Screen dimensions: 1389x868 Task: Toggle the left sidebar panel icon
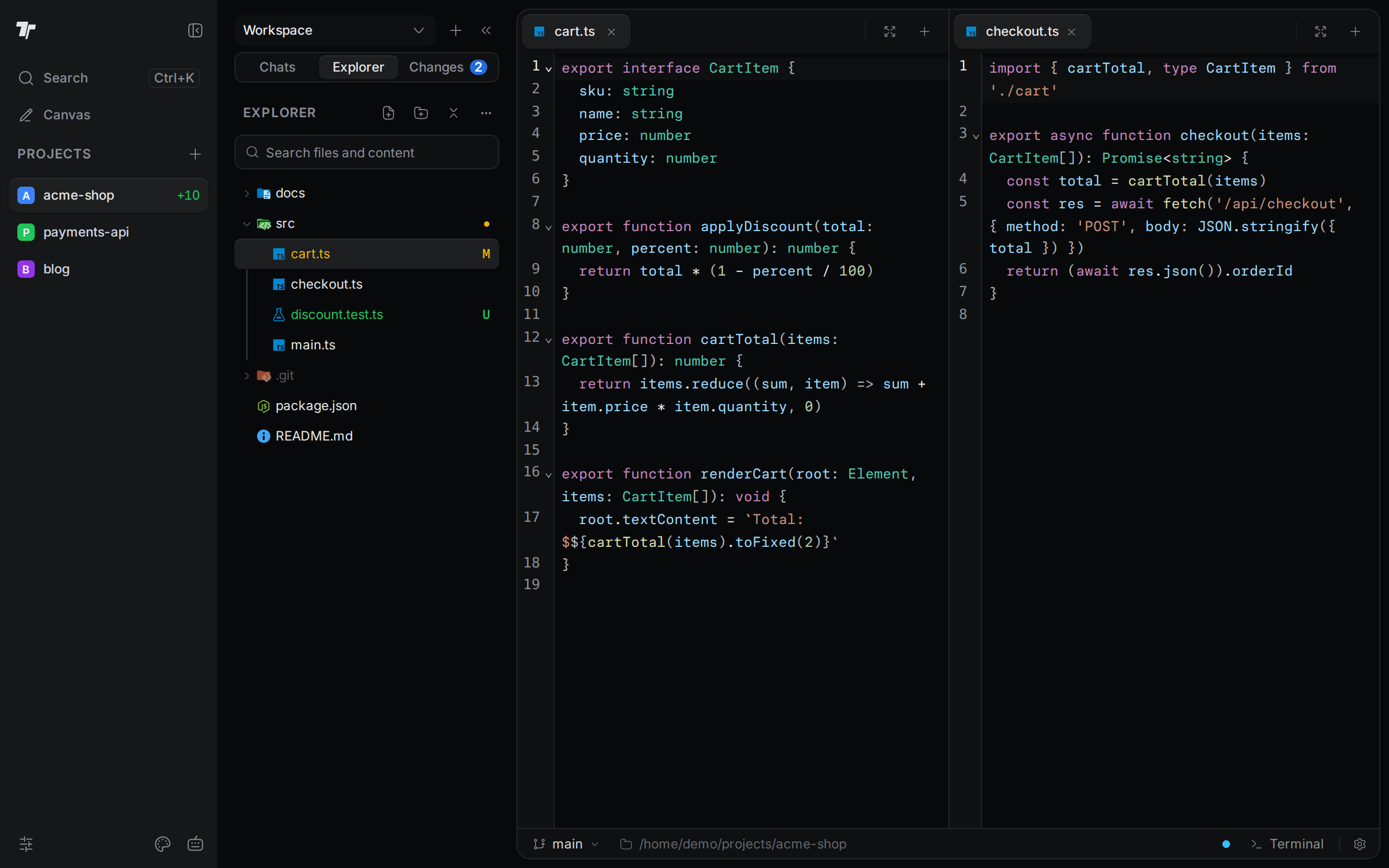[x=195, y=30]
